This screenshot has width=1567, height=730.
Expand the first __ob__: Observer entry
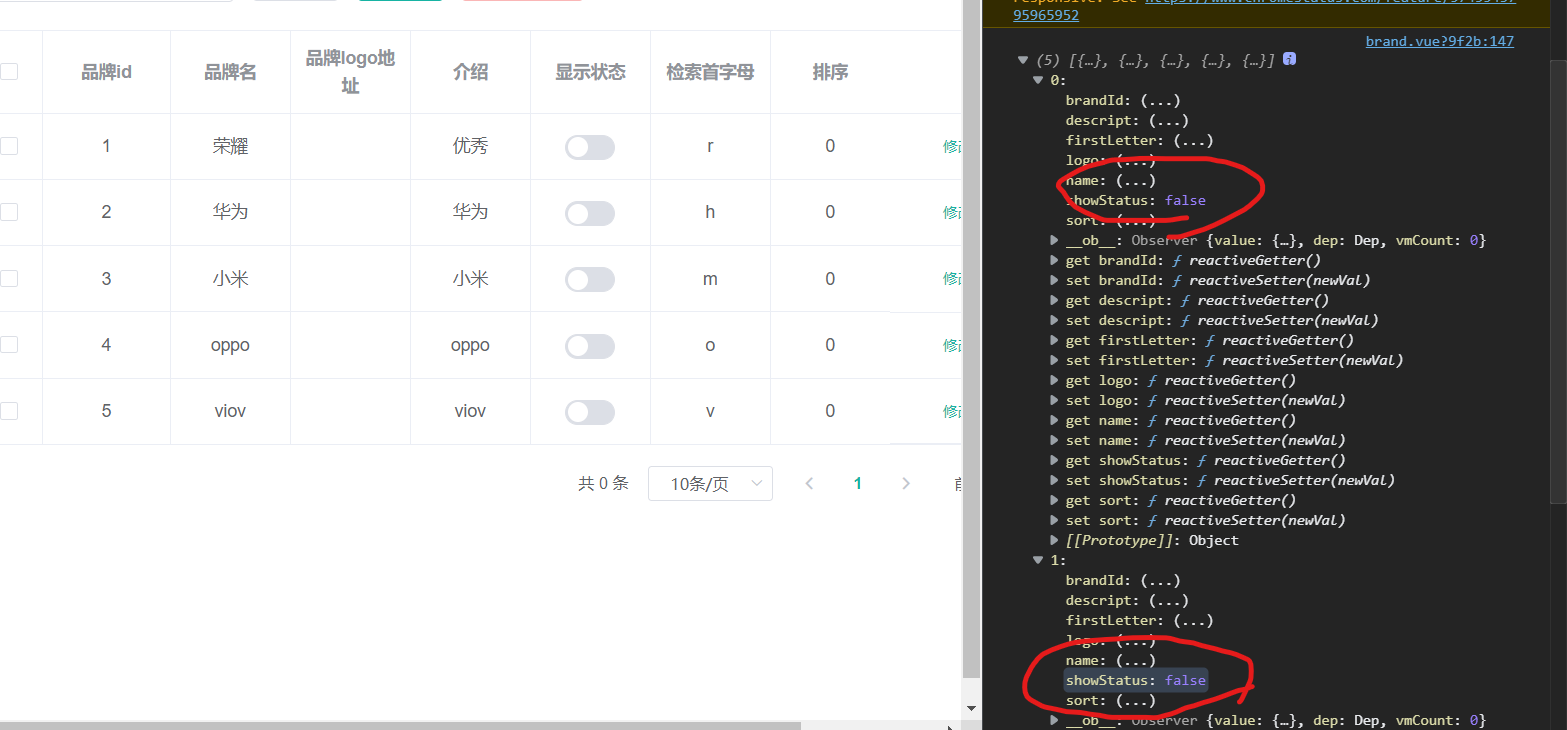coord(1055,240)
